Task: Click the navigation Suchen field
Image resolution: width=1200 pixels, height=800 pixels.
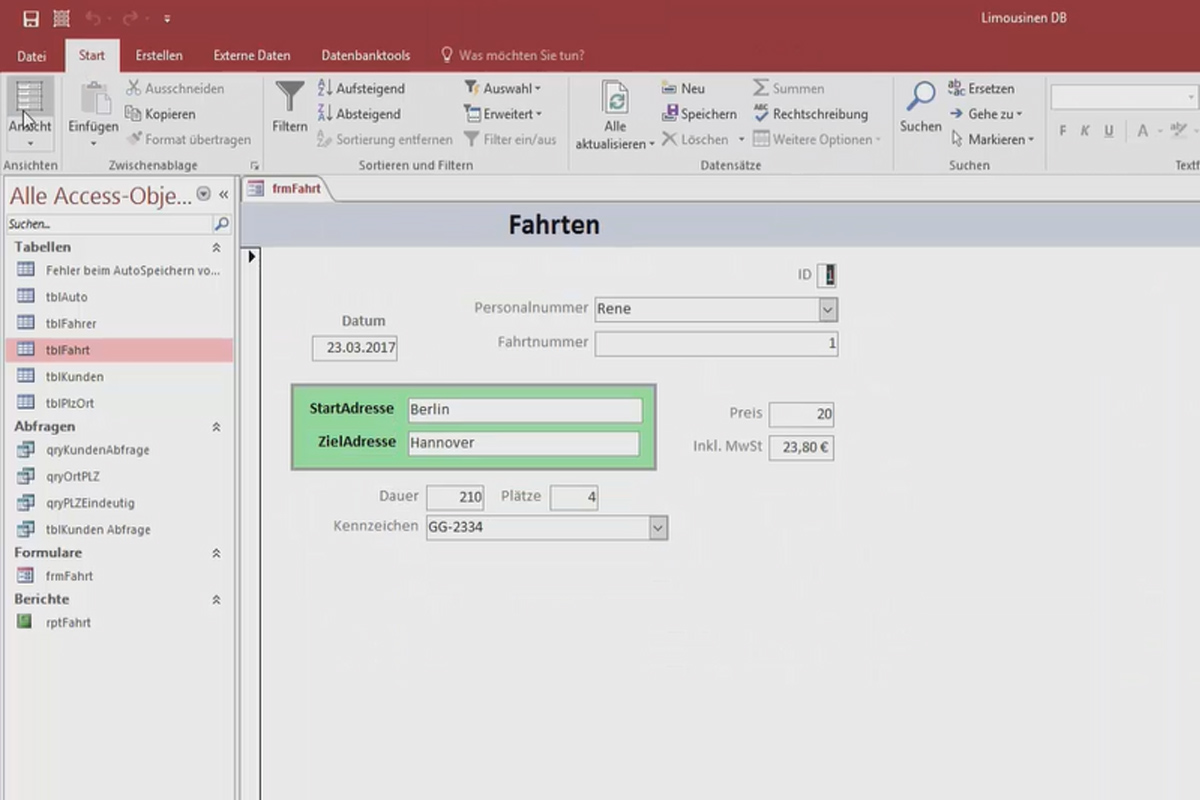Action: tap(110, 224)
